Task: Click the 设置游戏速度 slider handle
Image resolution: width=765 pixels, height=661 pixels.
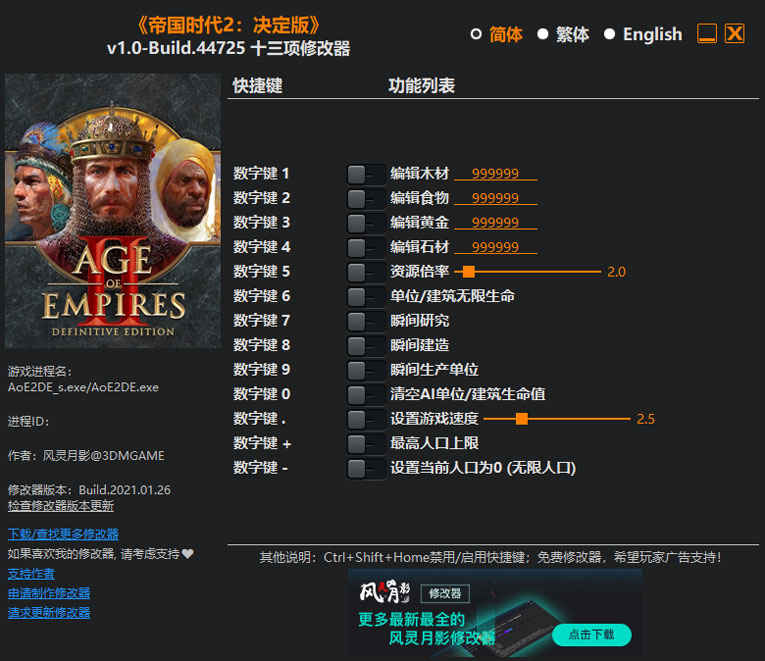Action: [x=522, y=419]
